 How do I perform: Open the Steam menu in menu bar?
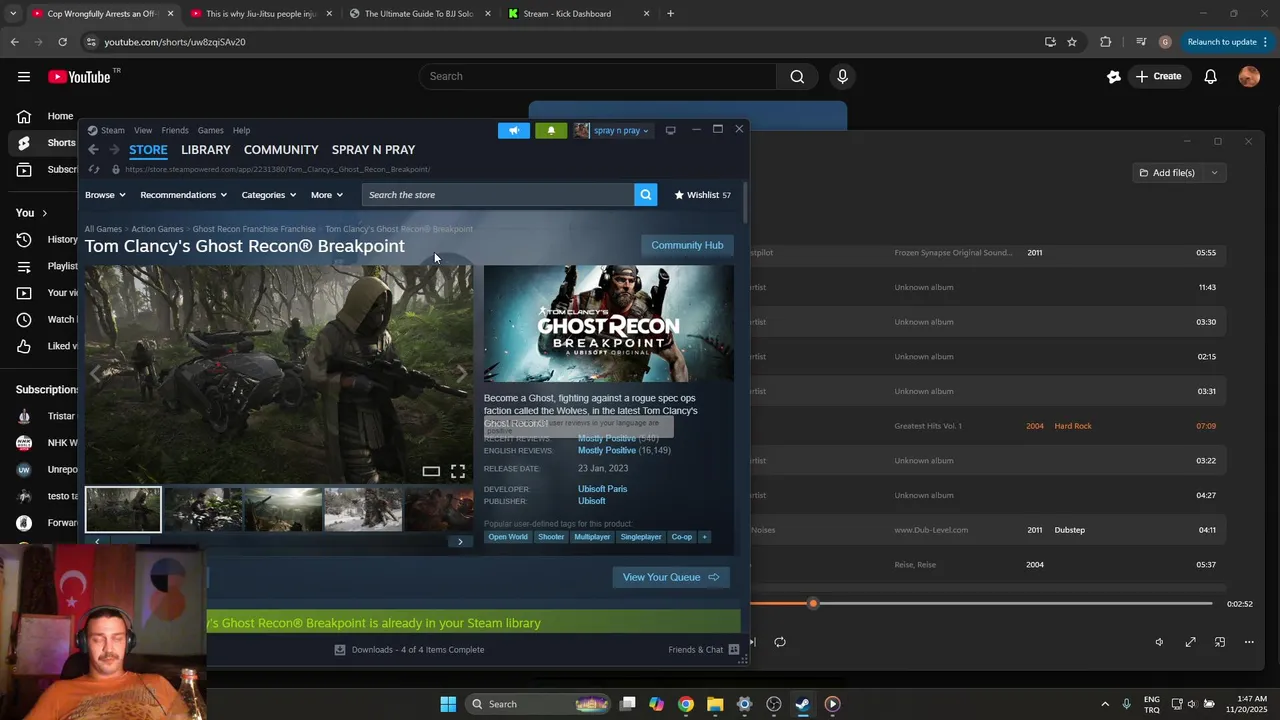pos(112,130)
